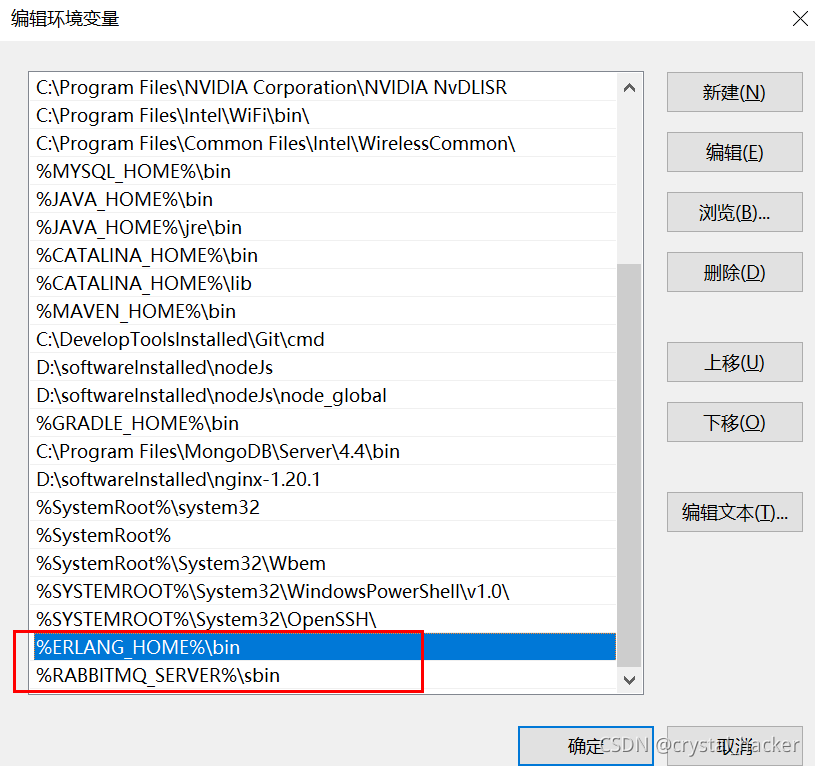Click 下移(O) to move entry down
Screen dimensions: 815x766
point(734,422)
